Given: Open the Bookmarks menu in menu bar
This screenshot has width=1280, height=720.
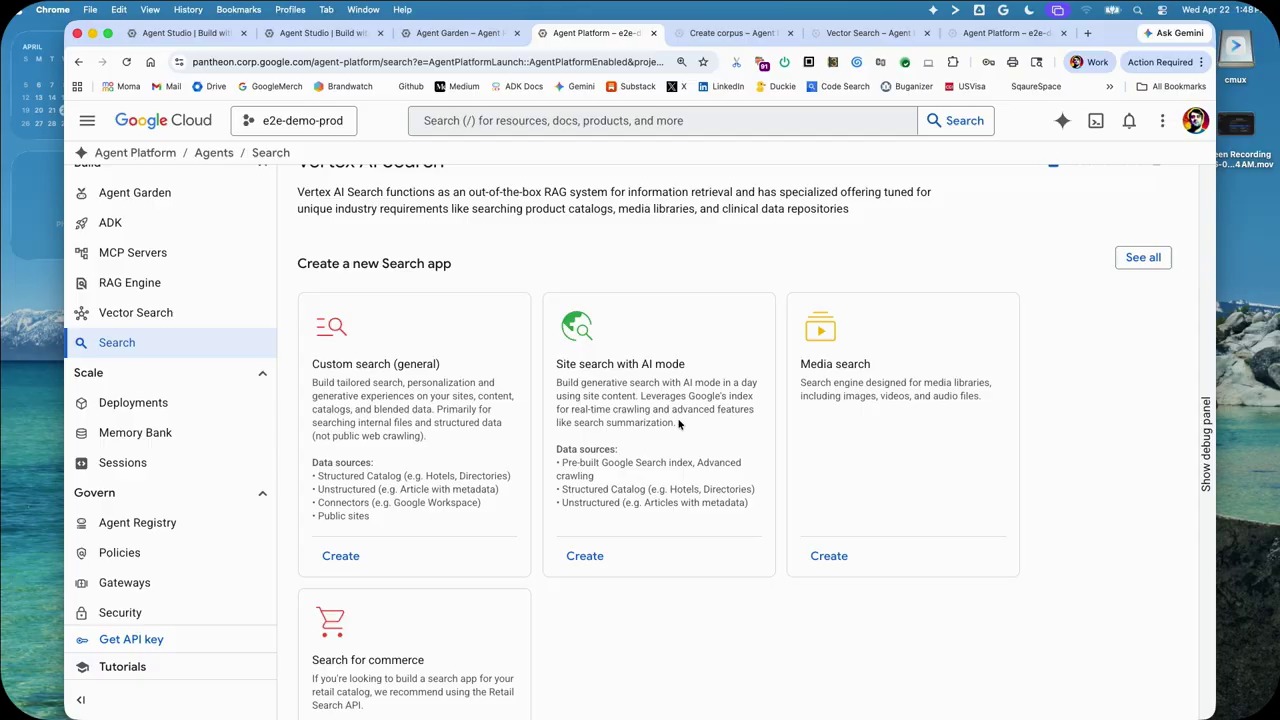Looking at the screenshot, I should click(238, 10).
